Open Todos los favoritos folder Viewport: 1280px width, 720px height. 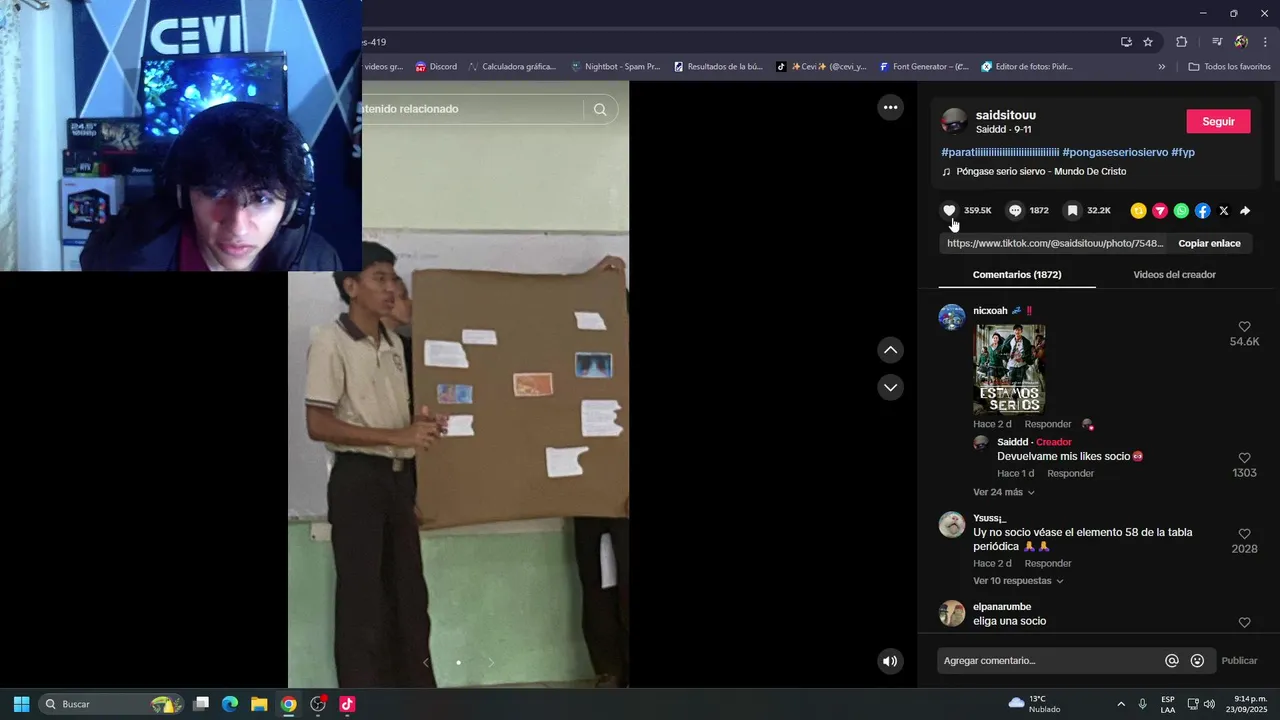click(1229, 67)
